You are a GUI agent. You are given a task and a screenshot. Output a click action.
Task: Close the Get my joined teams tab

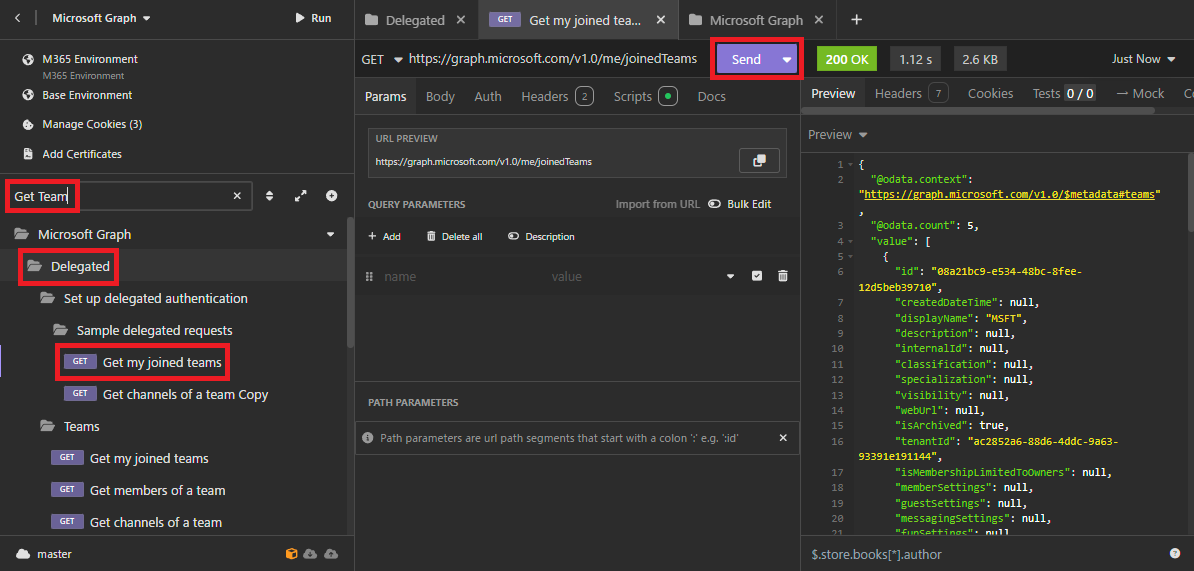(661, 20)
